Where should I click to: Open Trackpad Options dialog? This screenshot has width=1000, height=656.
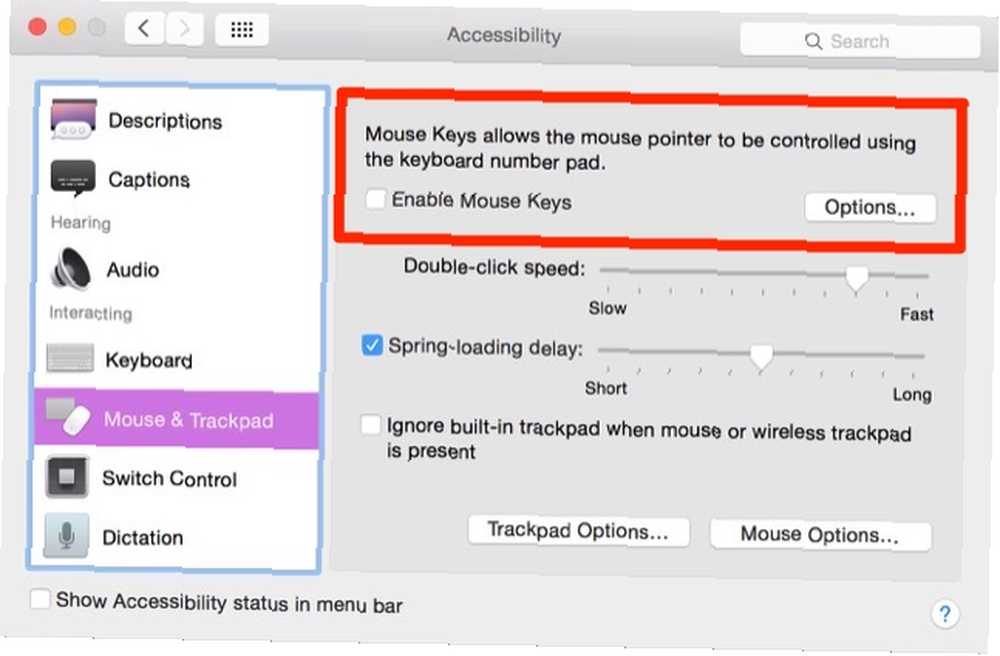578,530
